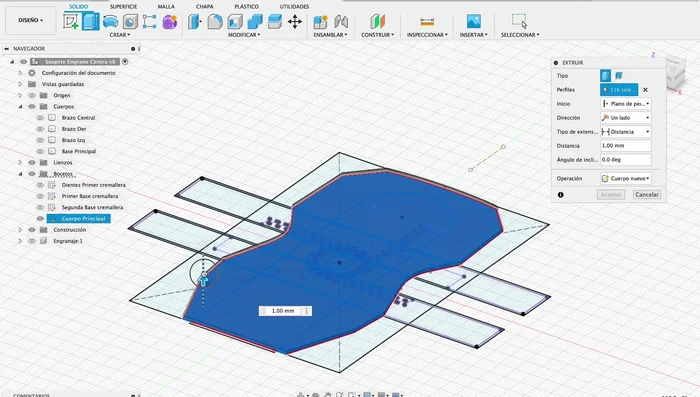The height and width of the screenshot is (397, 700).
Task: Open the MODIFICAR menu
Action: click(x=244, y=35)
